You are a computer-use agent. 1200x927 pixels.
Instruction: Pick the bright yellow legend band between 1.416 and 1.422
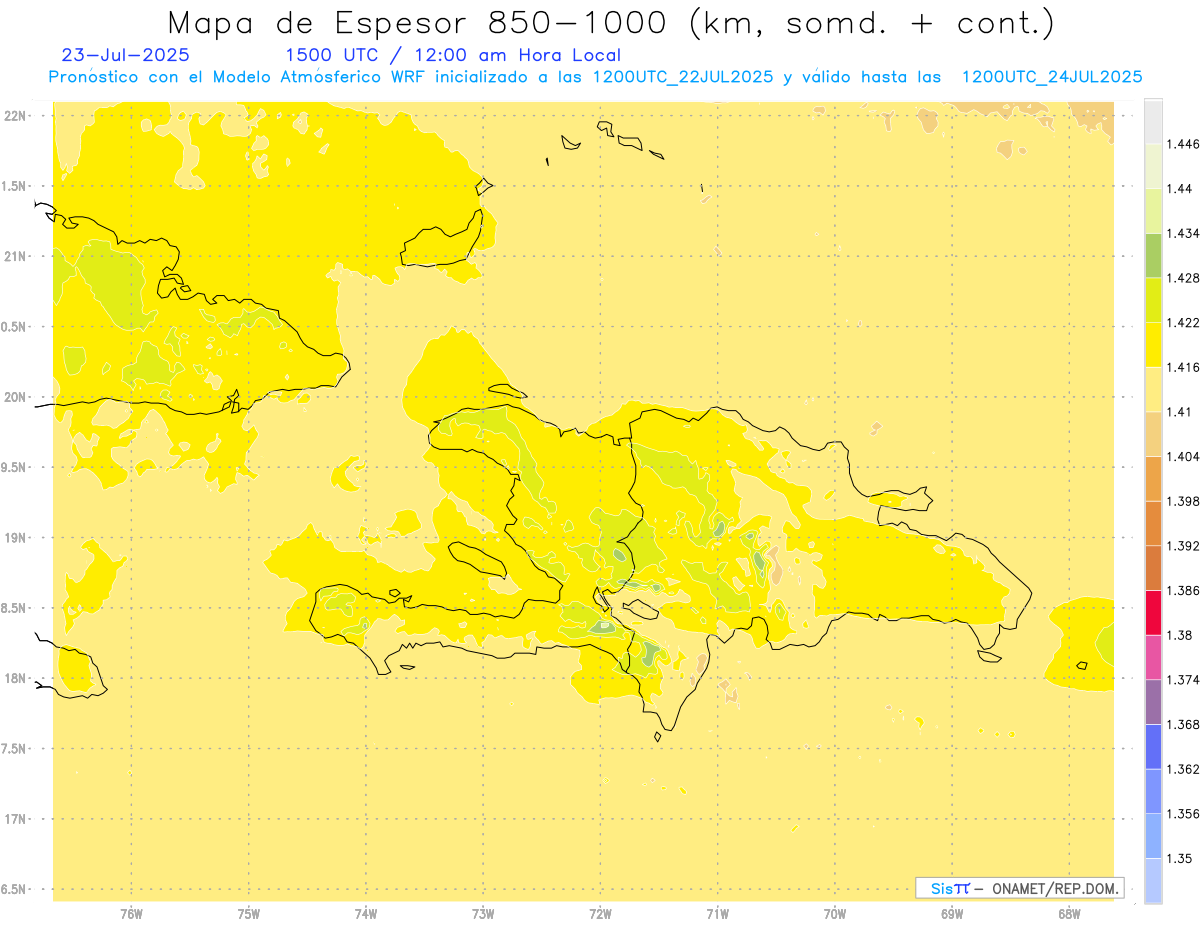[1153, 345]
